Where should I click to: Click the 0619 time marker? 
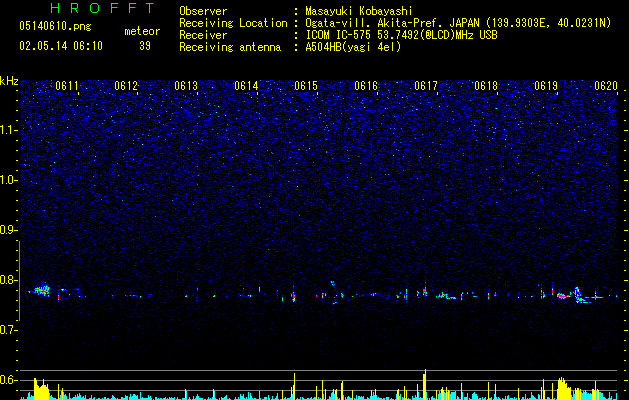[546, 86]
